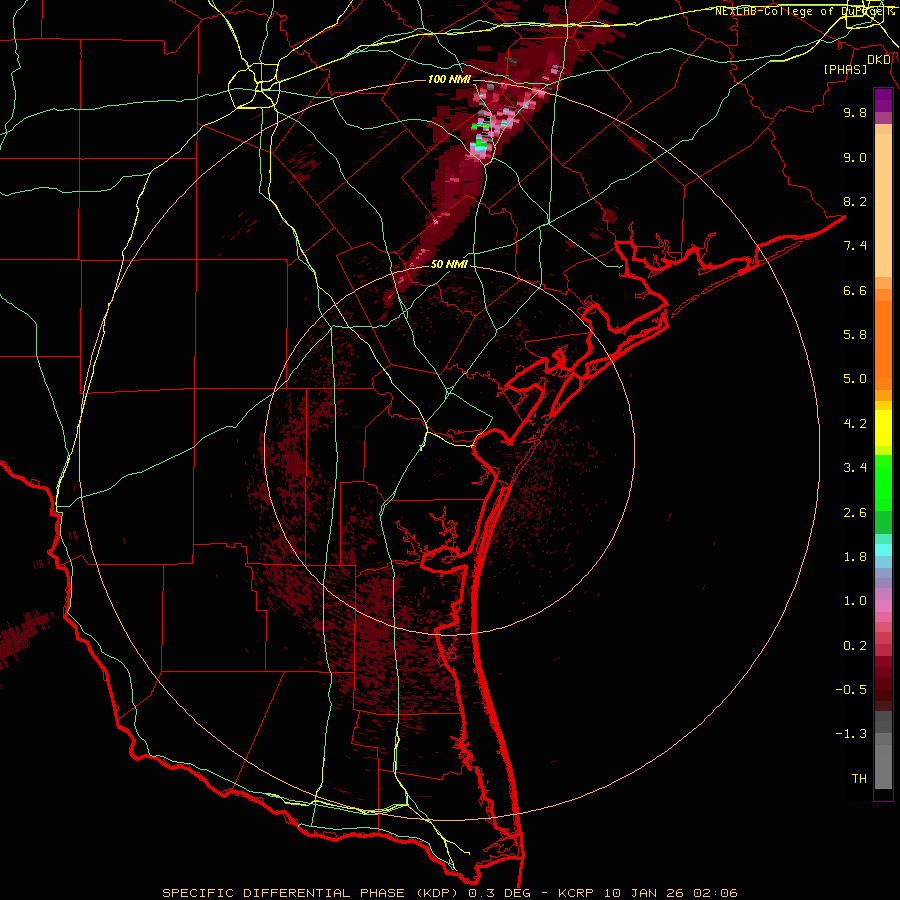
Task: Click the 0.2 value on color scale
Action: click(x=855, y=646)
